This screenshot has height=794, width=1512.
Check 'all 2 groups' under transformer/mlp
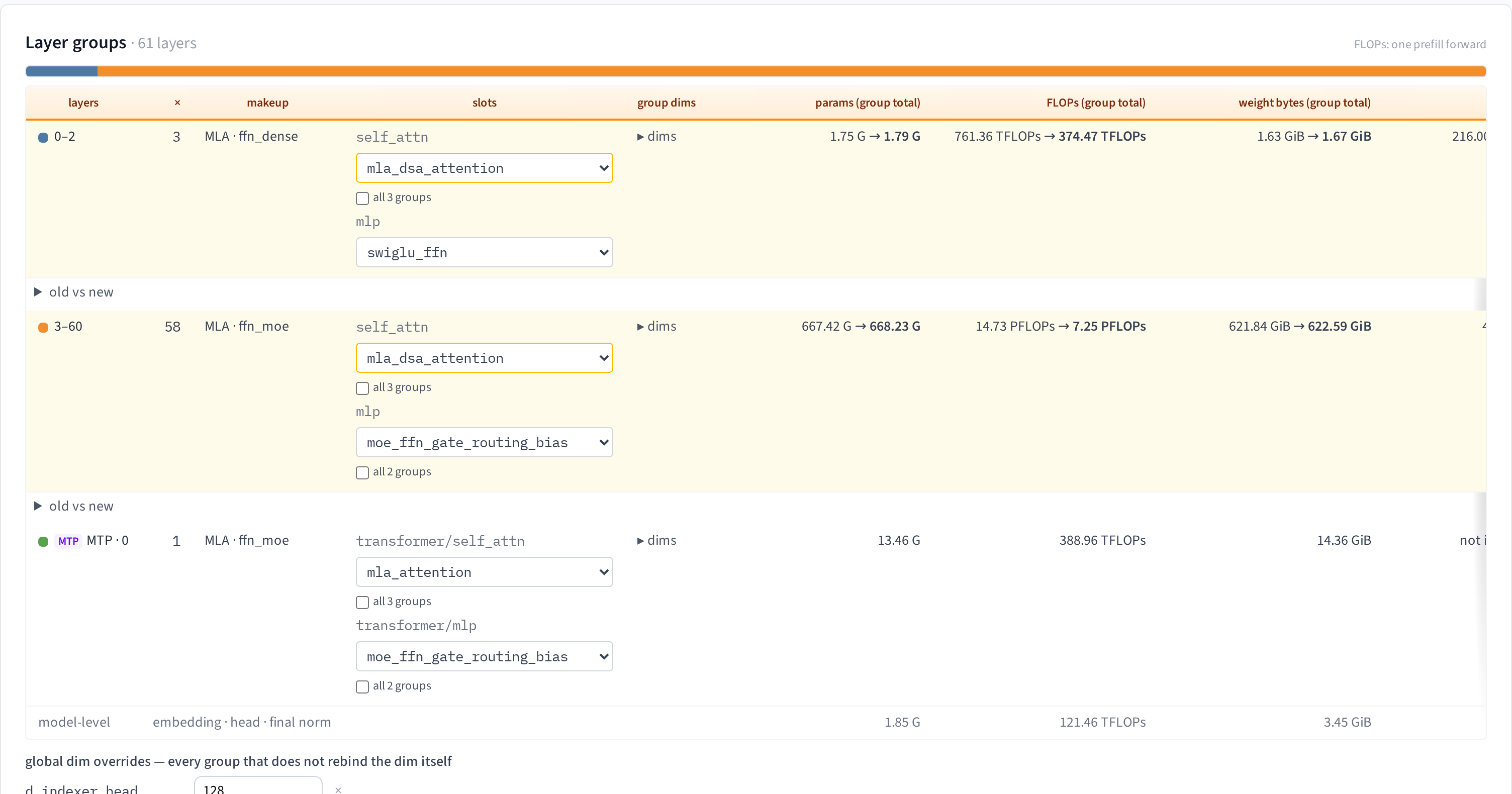coord(362,687)
